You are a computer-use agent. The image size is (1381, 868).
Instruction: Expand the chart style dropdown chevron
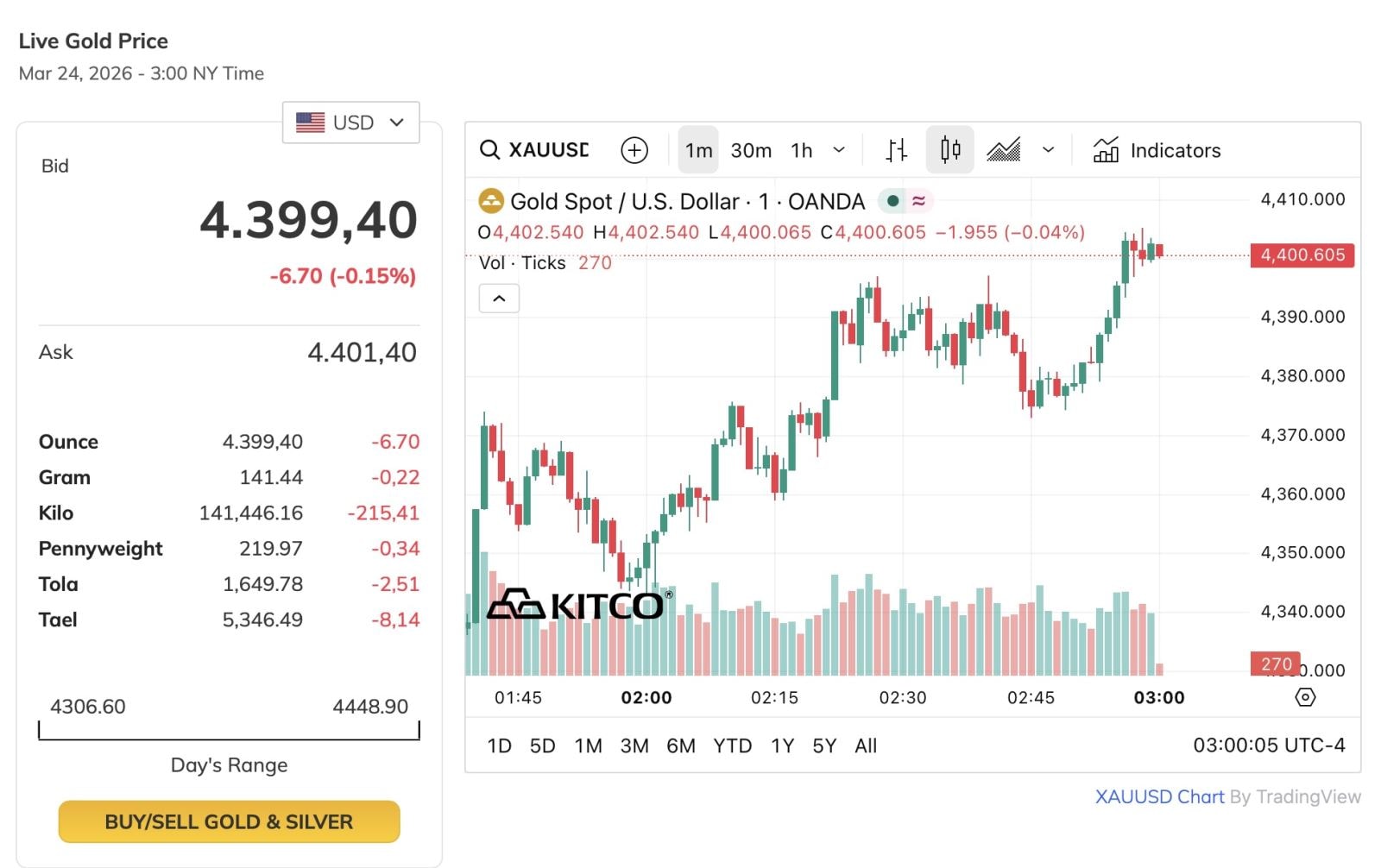[1048, 150]
